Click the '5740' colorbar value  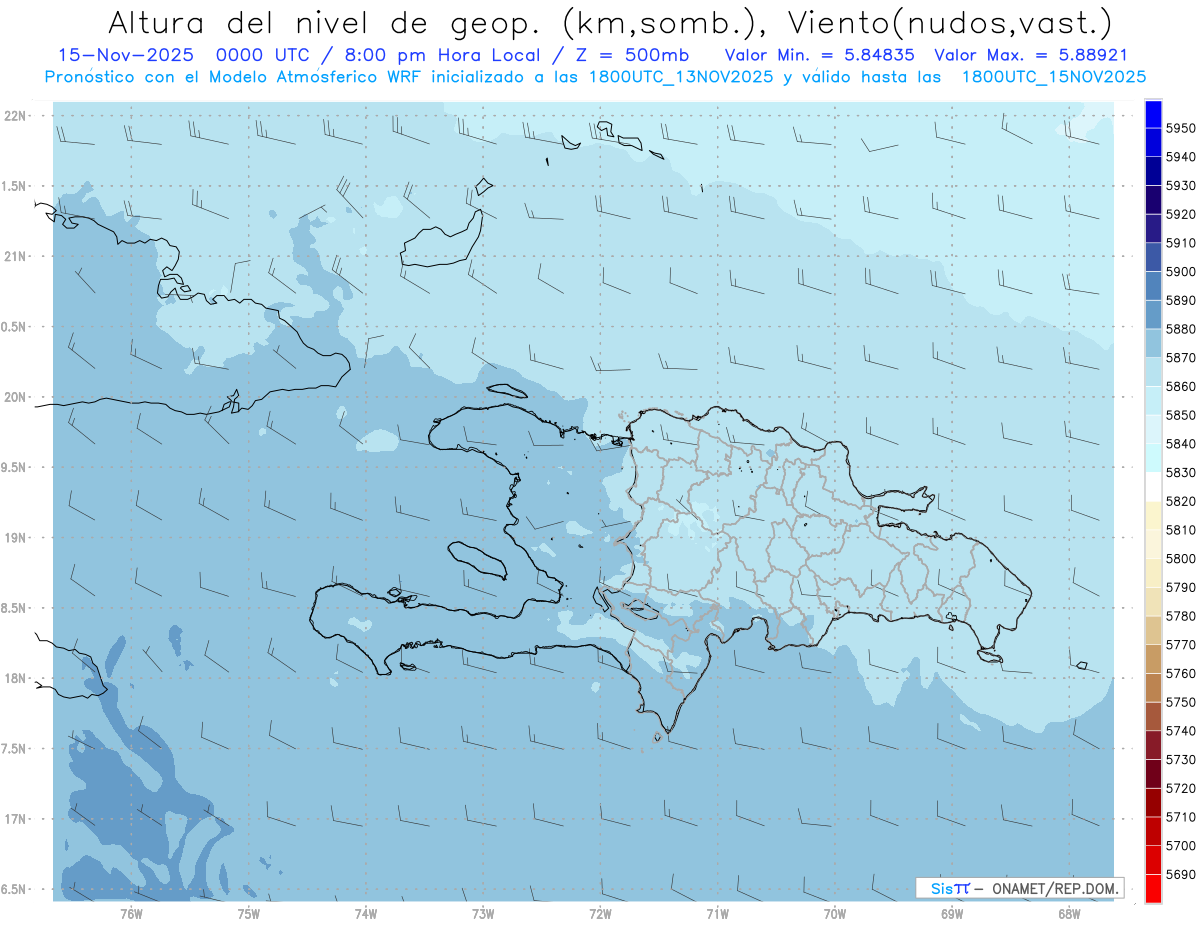pos(1181,730)
